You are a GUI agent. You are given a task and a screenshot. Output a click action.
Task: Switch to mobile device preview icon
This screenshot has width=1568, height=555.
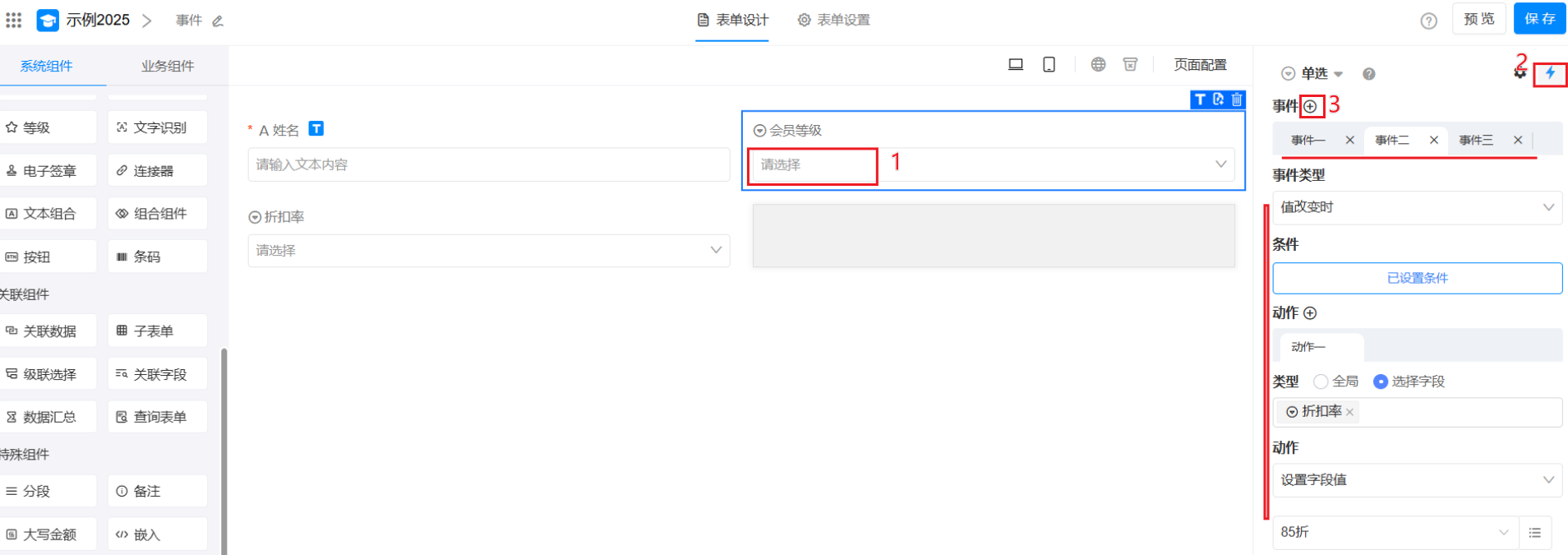[x=1049, y=65]
